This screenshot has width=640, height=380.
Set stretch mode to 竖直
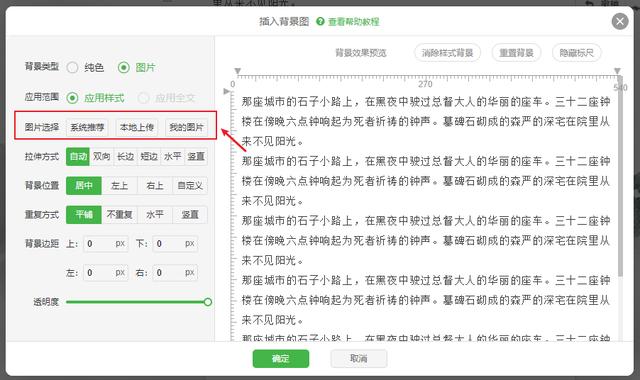196,156
